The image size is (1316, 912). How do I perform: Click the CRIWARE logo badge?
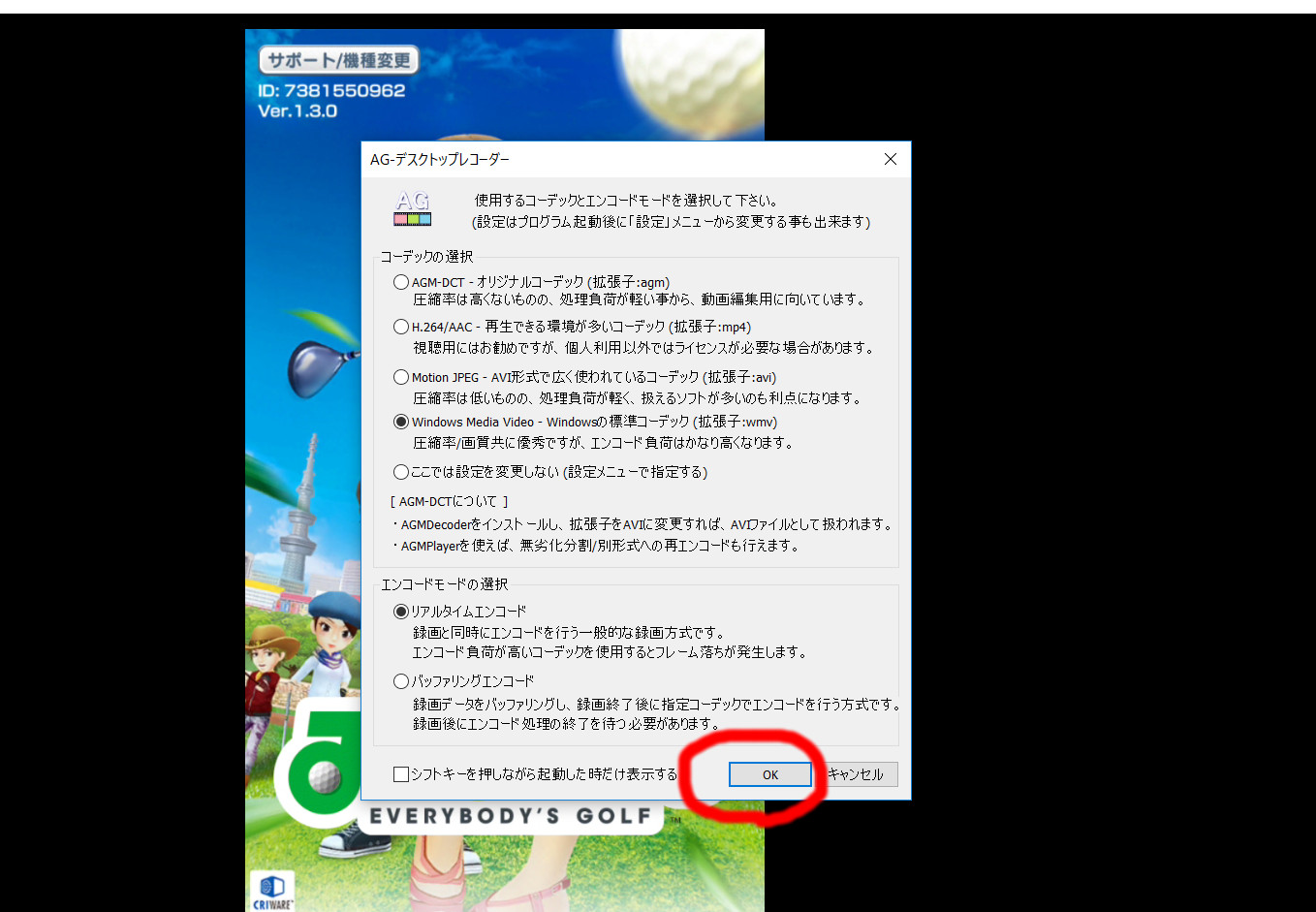pyautogui.click(x=272, y=892)
